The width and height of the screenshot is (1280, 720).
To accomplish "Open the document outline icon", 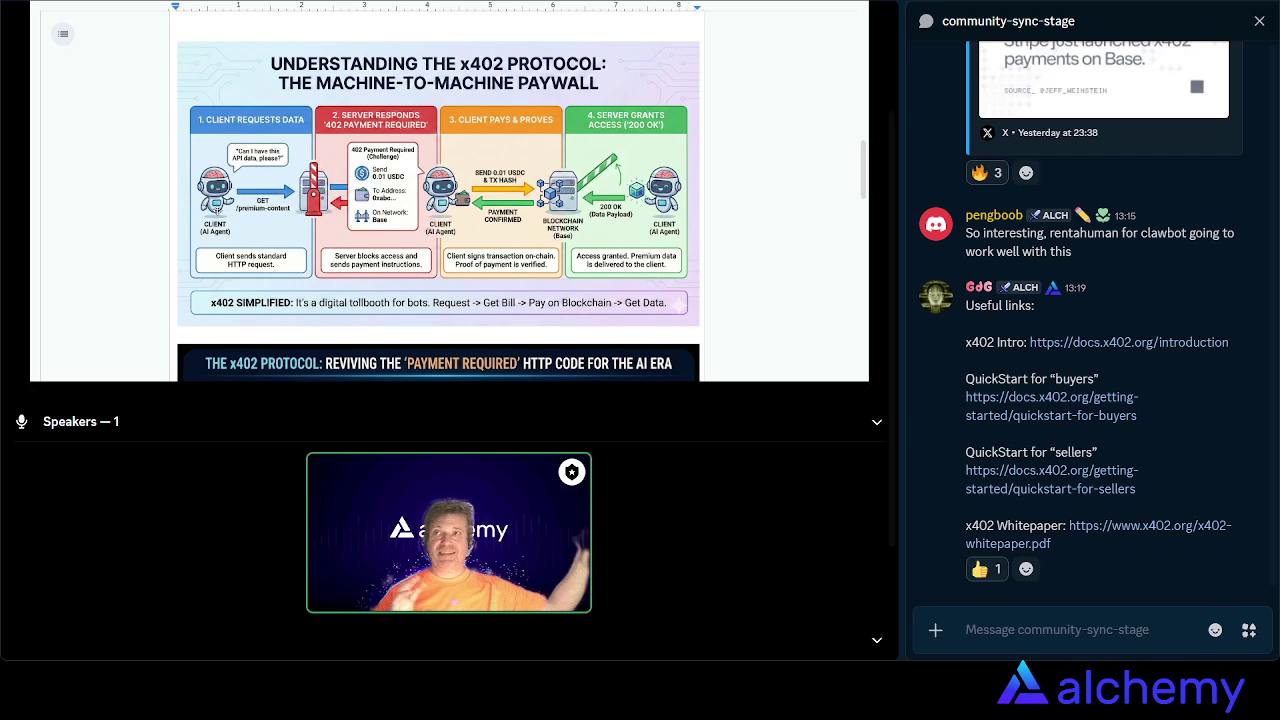I will (x=63, y=35).
